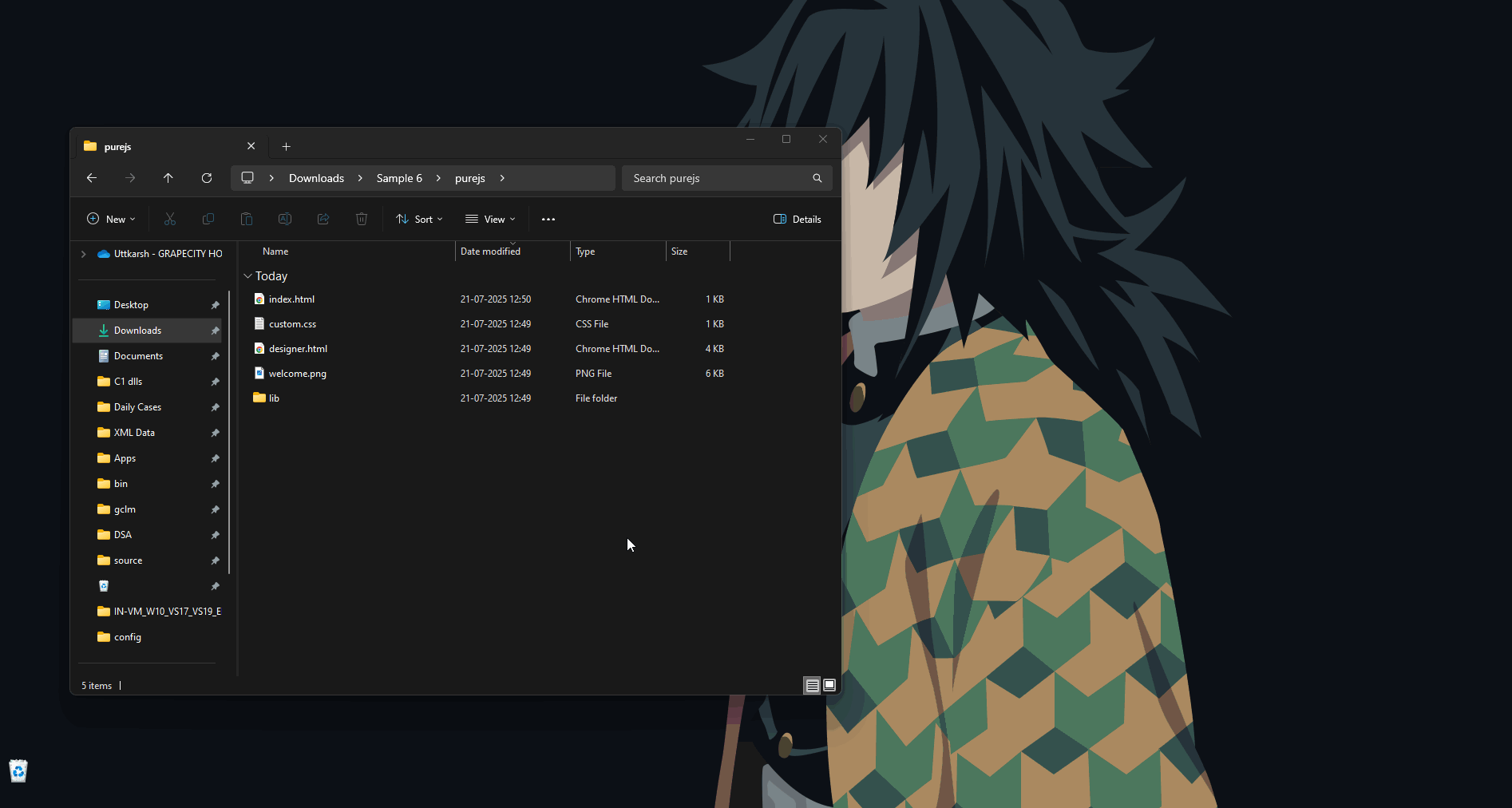
Task: Open source folder in sidebar
Action: click(147, 560)
